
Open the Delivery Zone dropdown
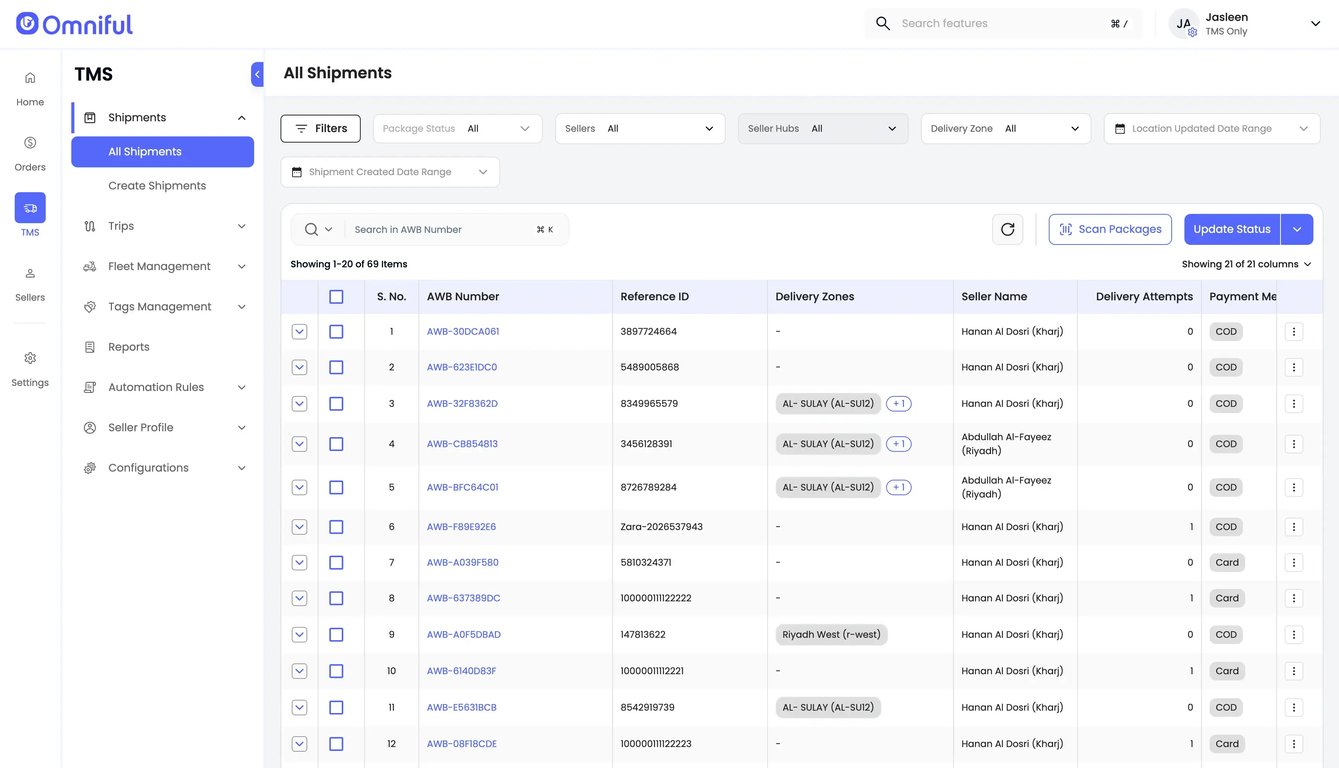point(1006,129)
